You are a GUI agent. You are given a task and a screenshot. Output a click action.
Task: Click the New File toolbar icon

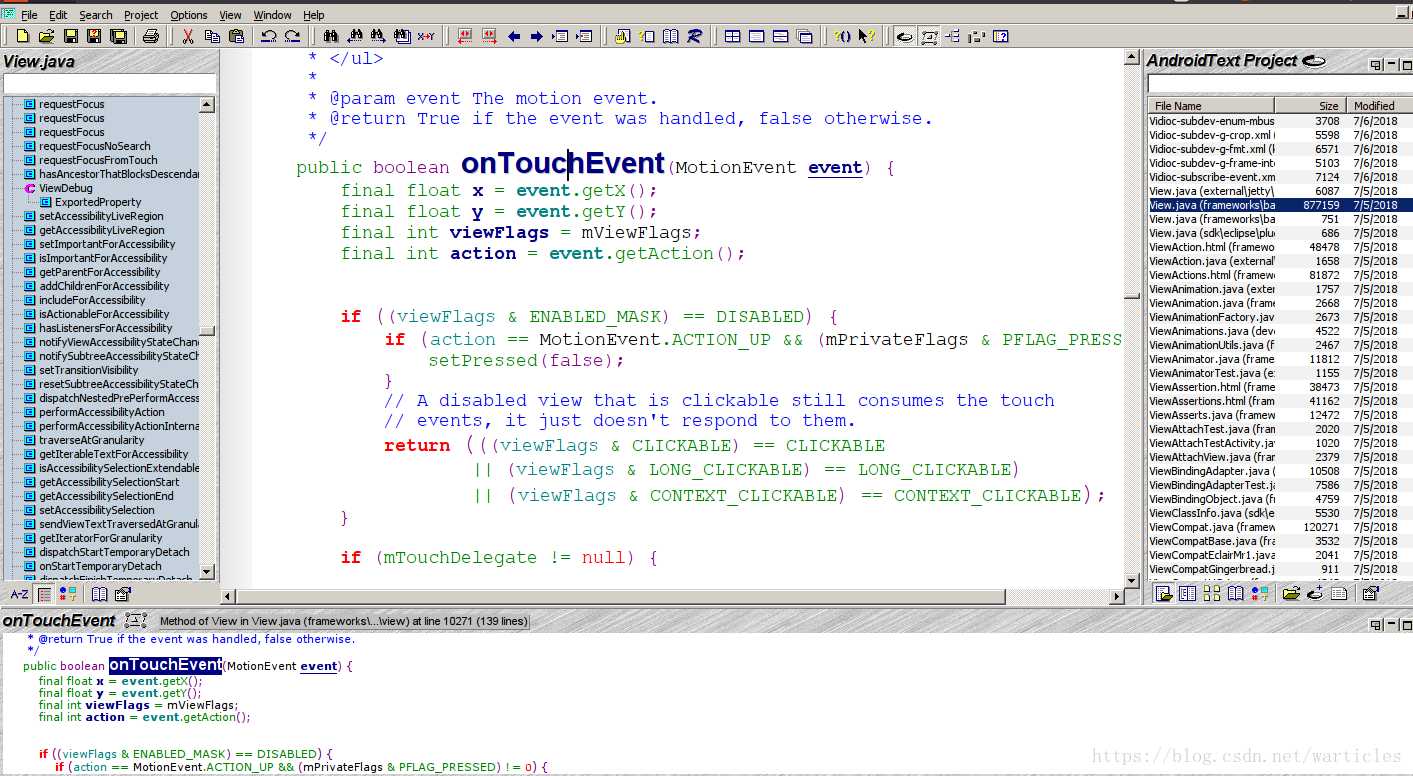[x=22, y=36]
